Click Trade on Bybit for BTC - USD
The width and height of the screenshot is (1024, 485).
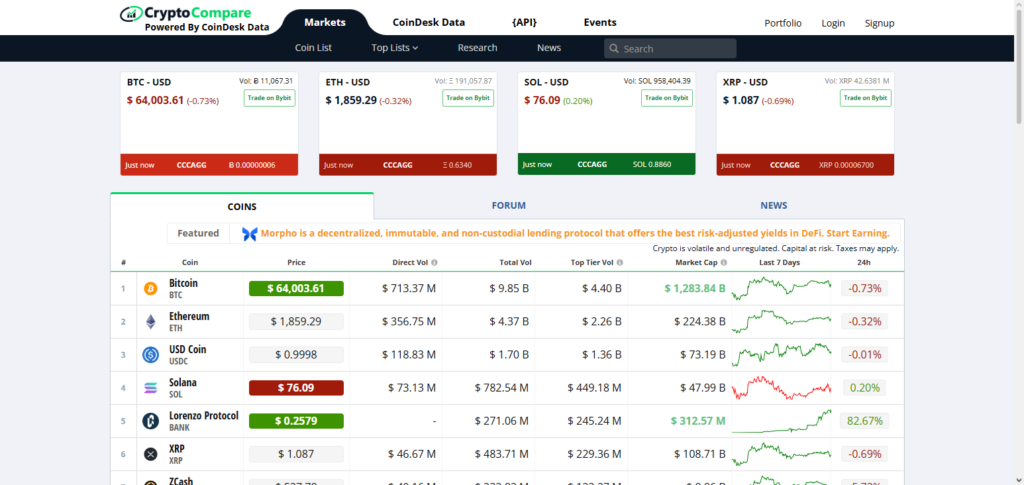269,98
